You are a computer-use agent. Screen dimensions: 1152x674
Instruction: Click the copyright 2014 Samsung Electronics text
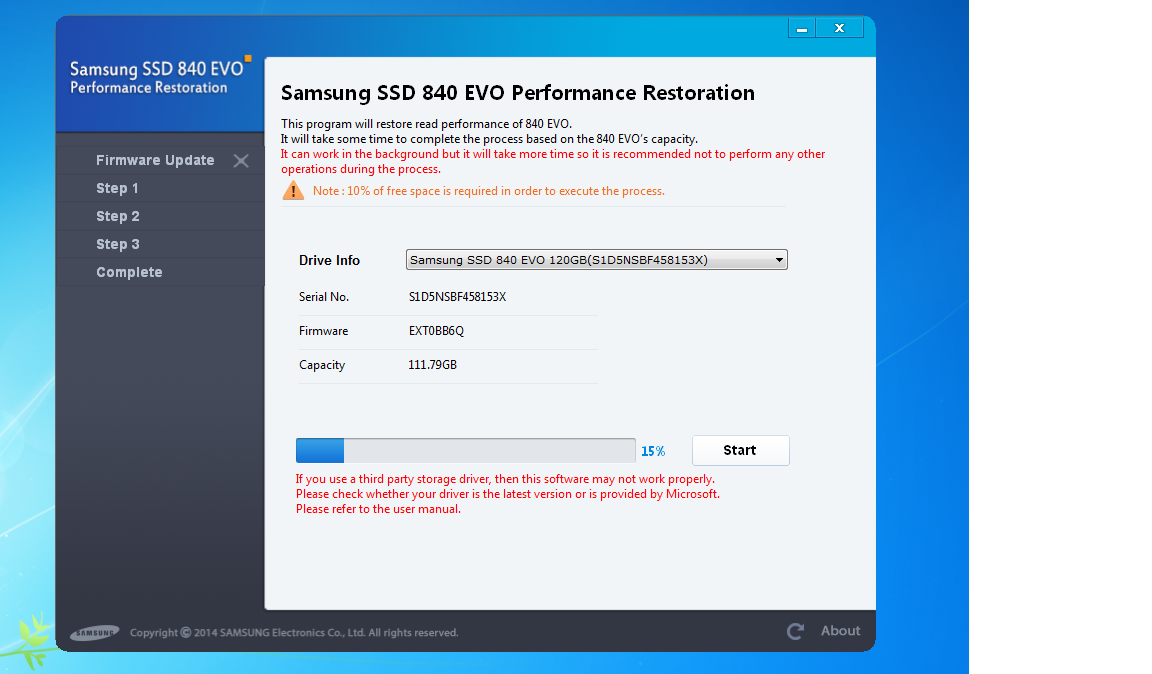tap(294, 633)
